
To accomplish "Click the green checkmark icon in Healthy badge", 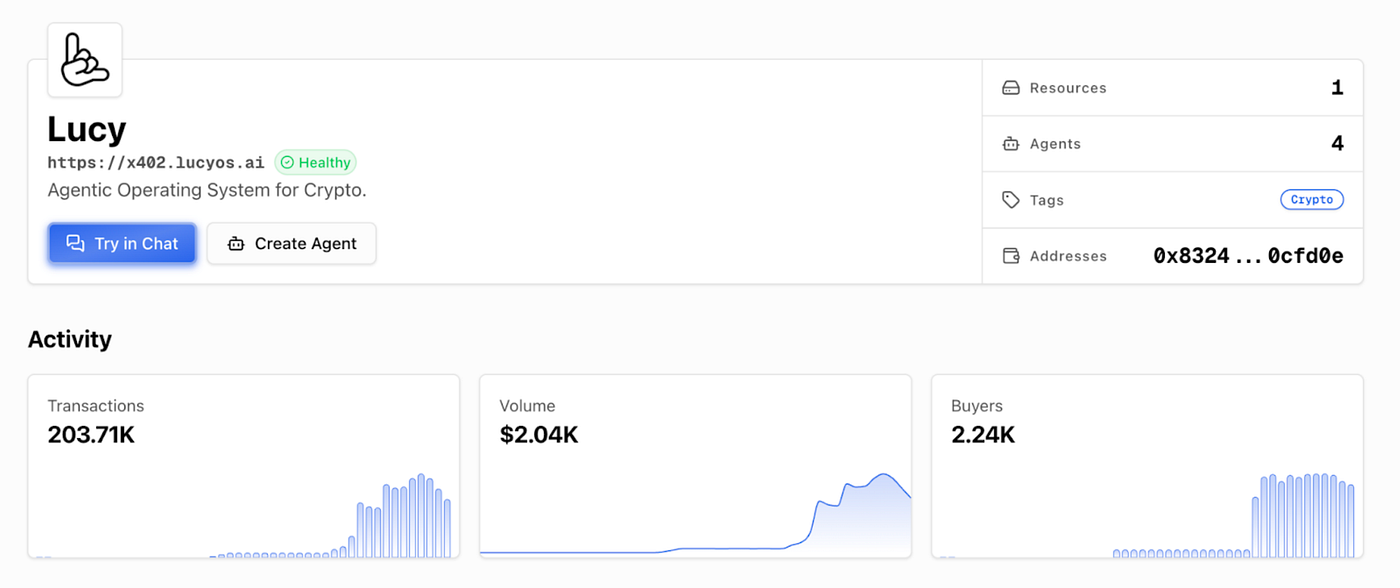I will [x=287, y=162].
